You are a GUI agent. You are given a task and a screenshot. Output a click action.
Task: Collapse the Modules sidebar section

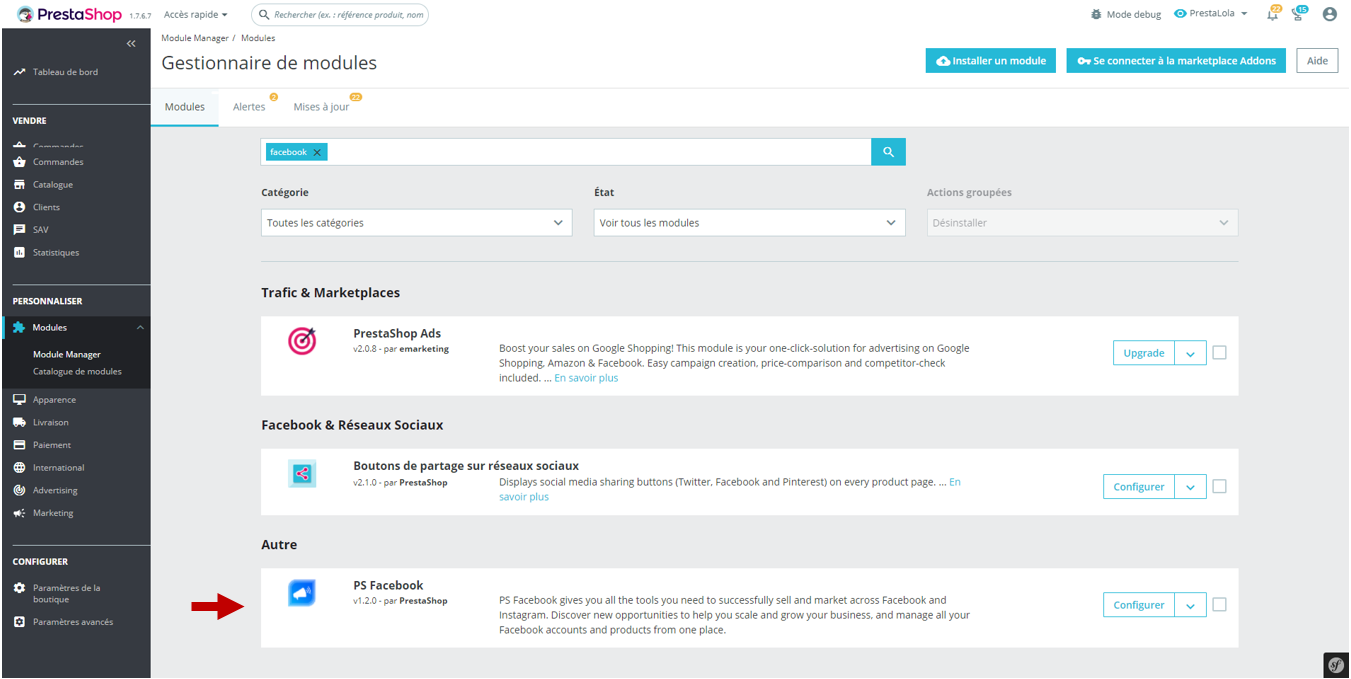click(x=140, y=328)
